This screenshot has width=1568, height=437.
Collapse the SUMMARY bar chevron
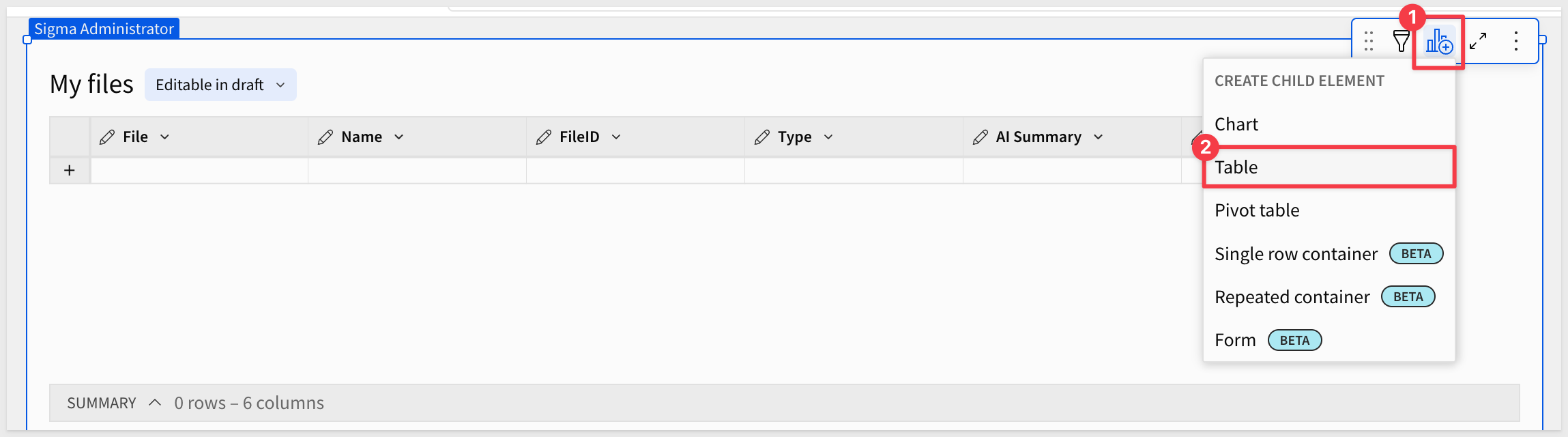[x=155, y=403]
